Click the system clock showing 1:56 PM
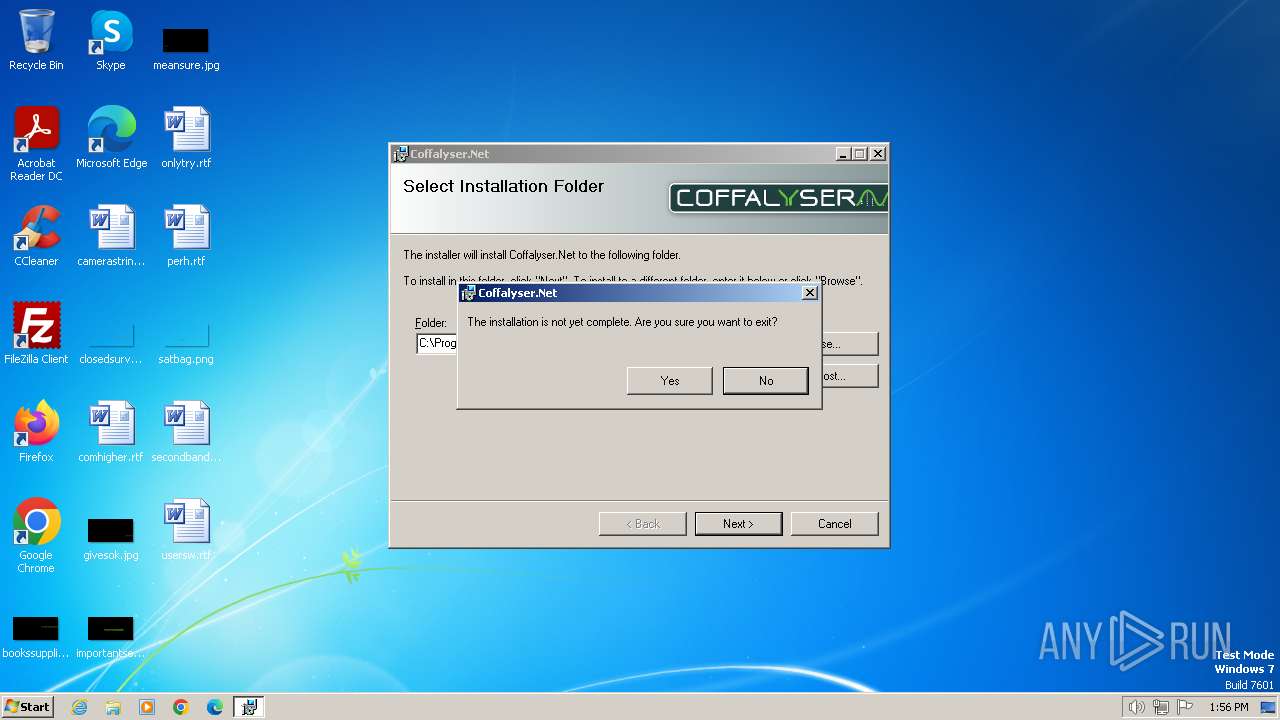This screenshot has width=1280, height=720. (1229, 707)
